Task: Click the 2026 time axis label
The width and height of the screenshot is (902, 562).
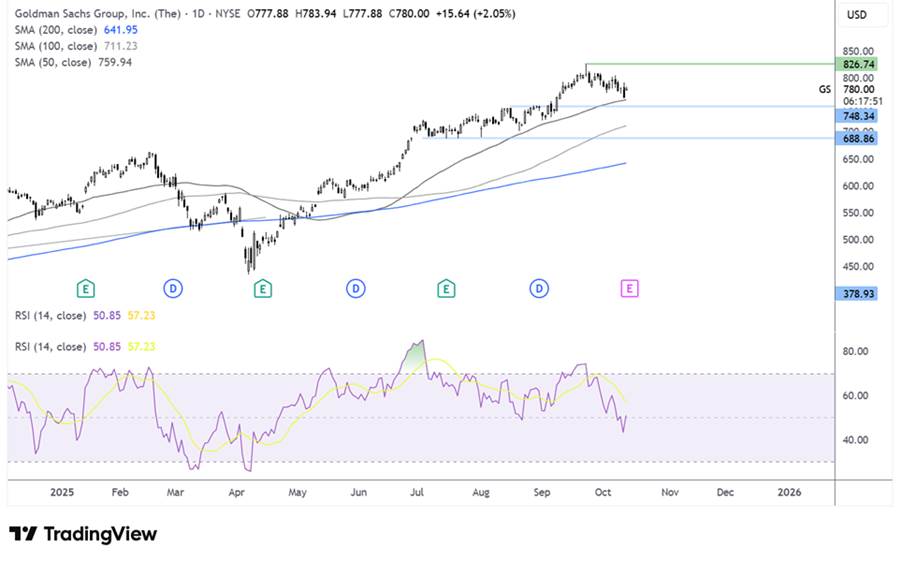Action: pyautogui.click(x=789, y=492)
